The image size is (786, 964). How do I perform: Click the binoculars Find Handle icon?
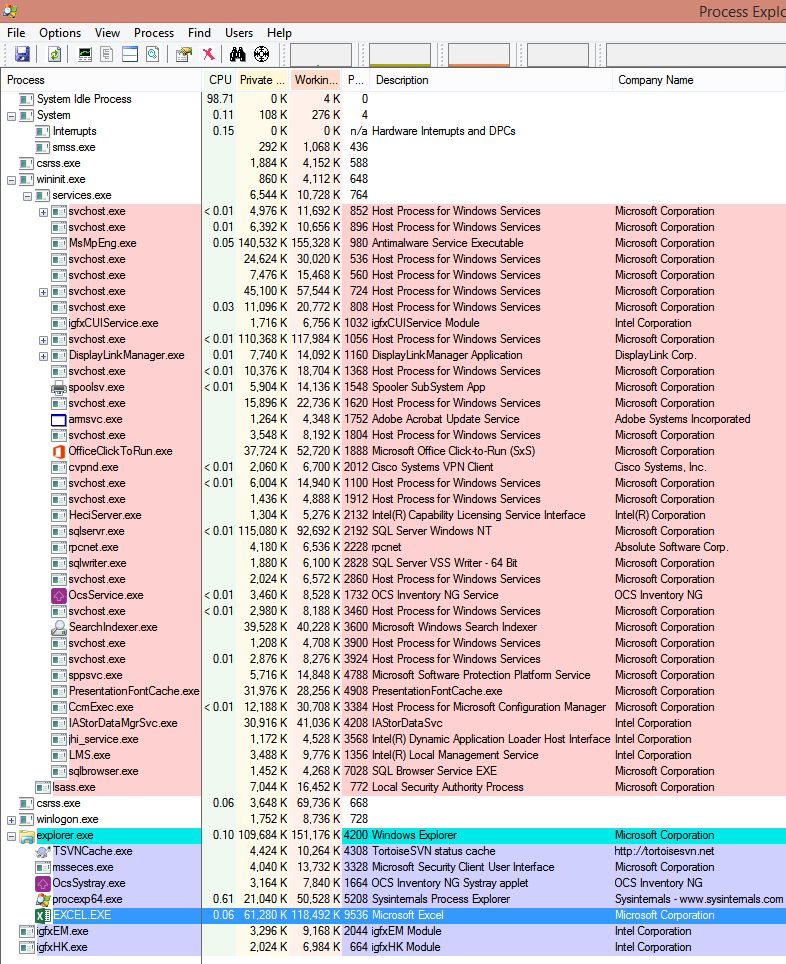[x=237, y=54]
